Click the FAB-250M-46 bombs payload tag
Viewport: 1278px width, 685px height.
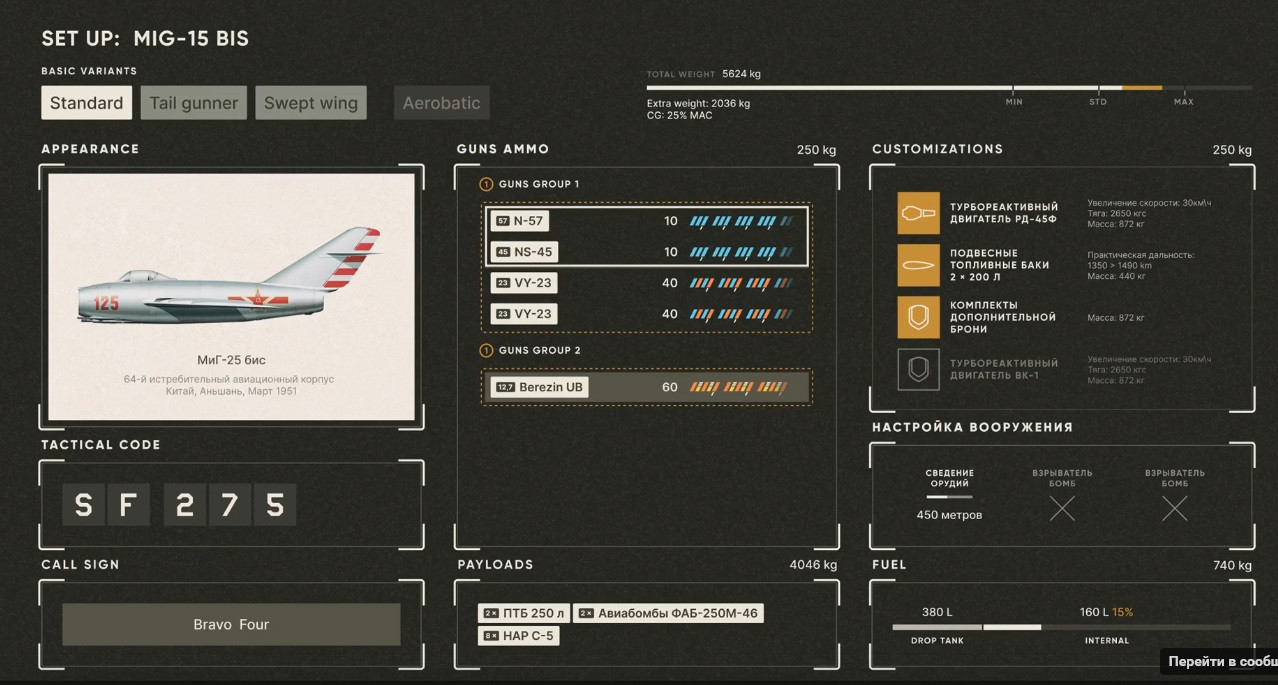point(669,613)
